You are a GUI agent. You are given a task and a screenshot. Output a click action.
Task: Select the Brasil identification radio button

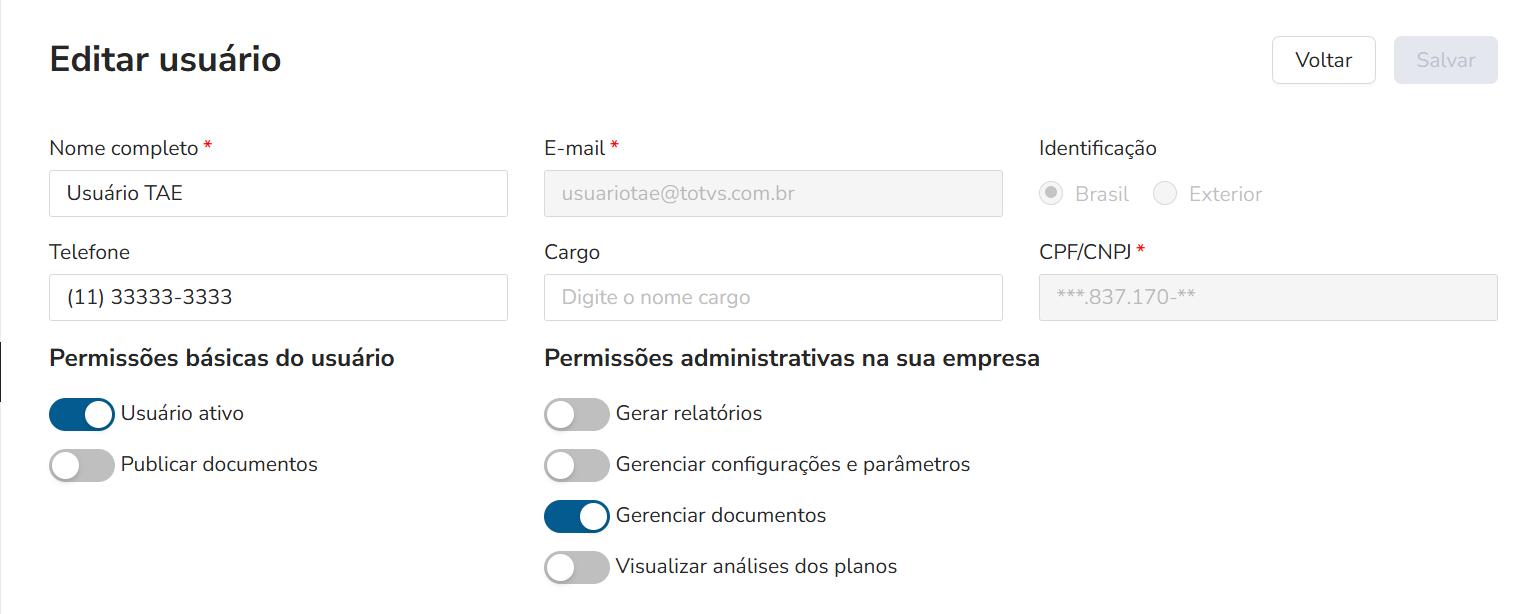1051,194
